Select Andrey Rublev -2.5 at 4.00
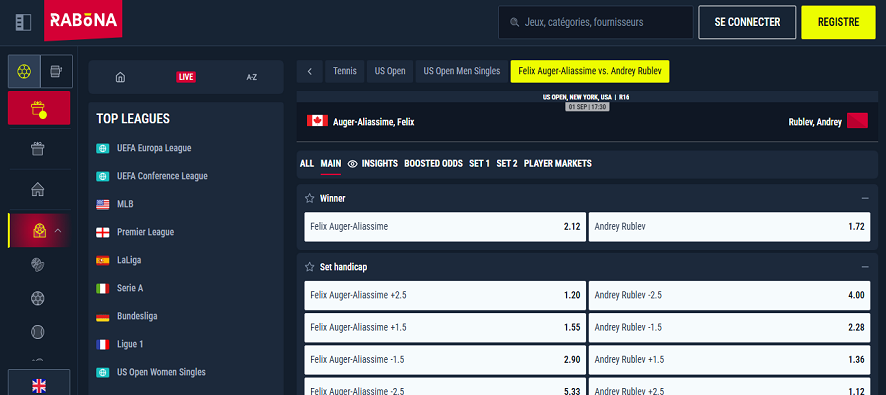Screen dimensions: 886x395 click(729, 295)
